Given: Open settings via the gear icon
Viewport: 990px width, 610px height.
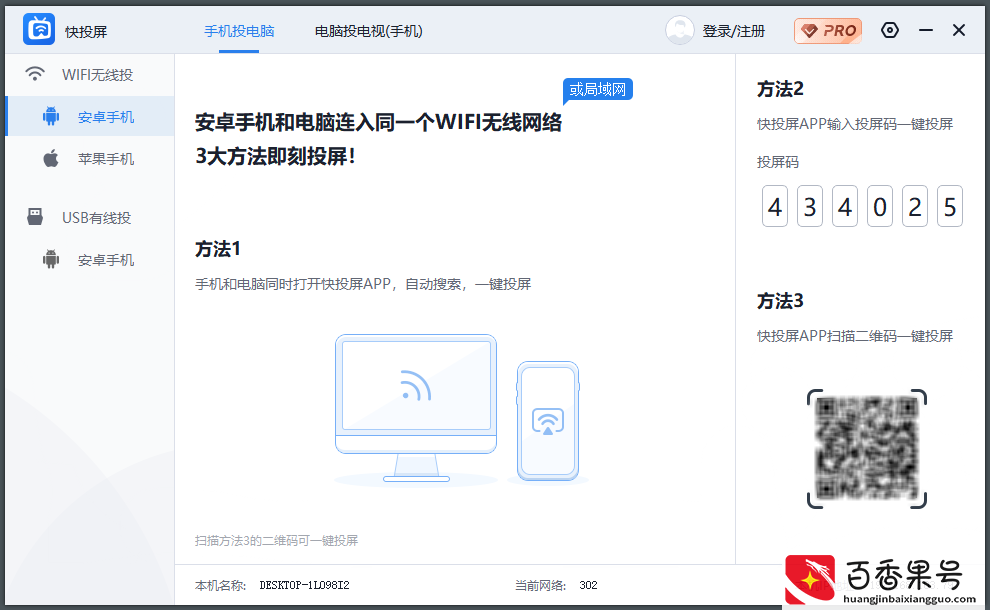Looking at the screenshot, I should [890, 30].
